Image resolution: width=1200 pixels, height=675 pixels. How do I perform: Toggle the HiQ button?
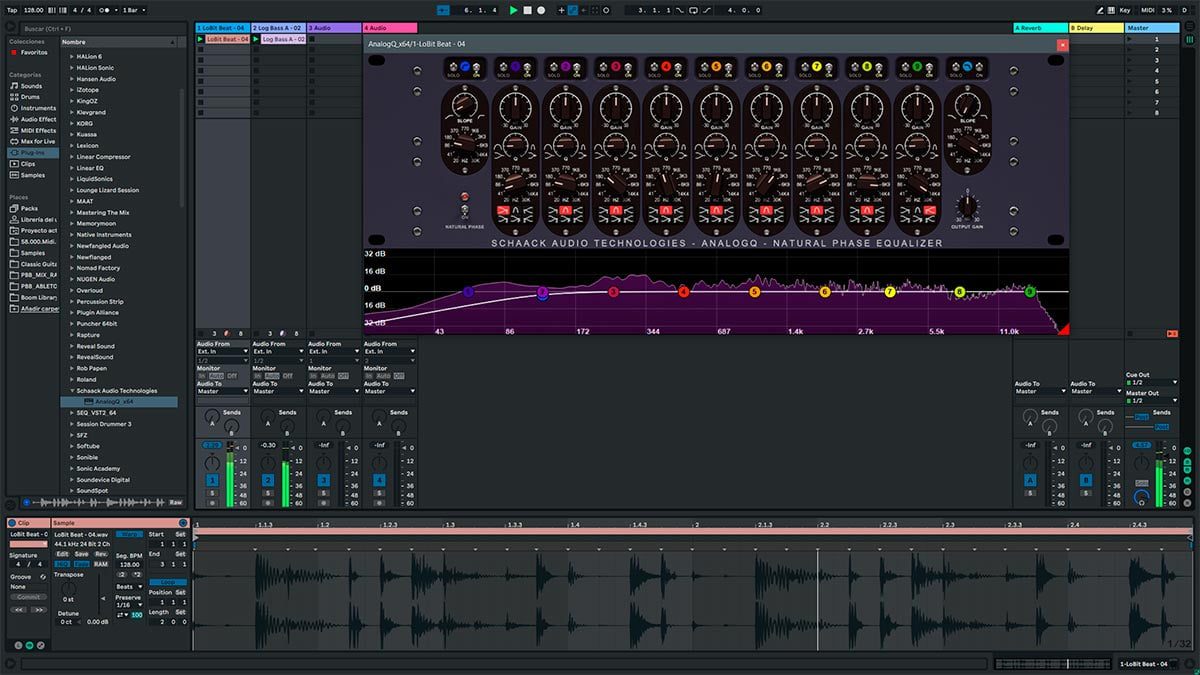(x=62, y=564)
